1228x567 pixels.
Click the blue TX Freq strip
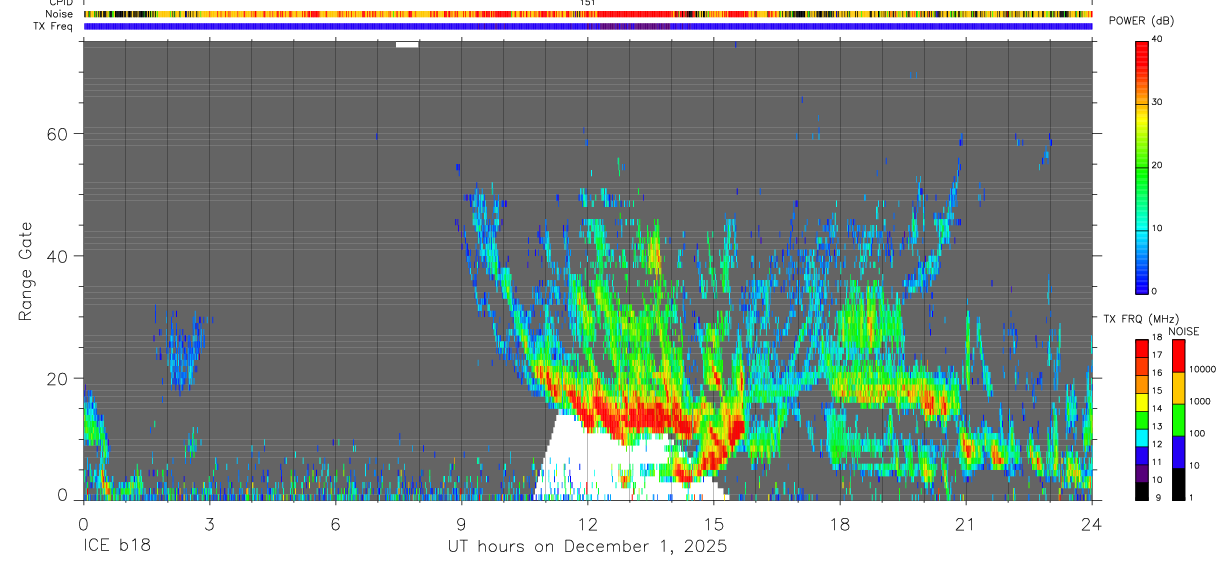pyautogui.click(x=588, y=26)
